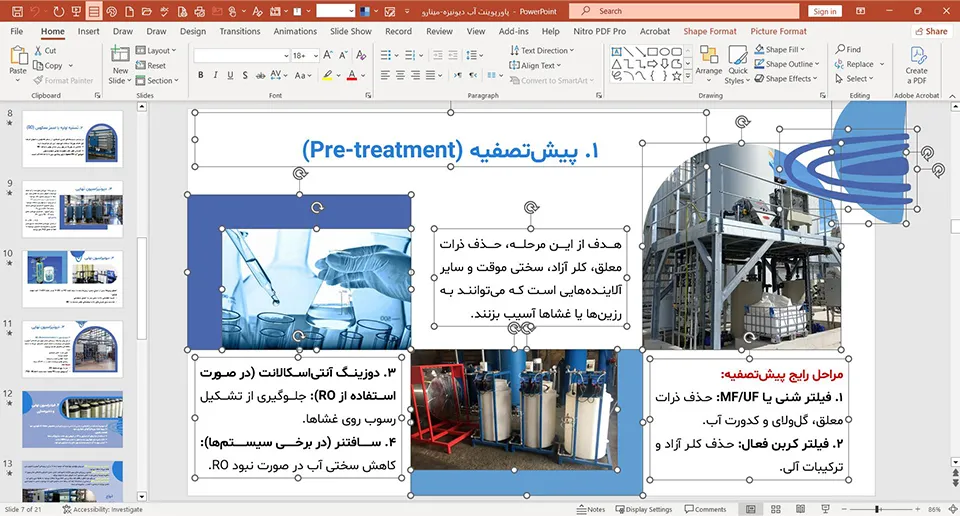The image size is (960, 516).
Task: Start Slide Show from status bar
Action: 825,509
